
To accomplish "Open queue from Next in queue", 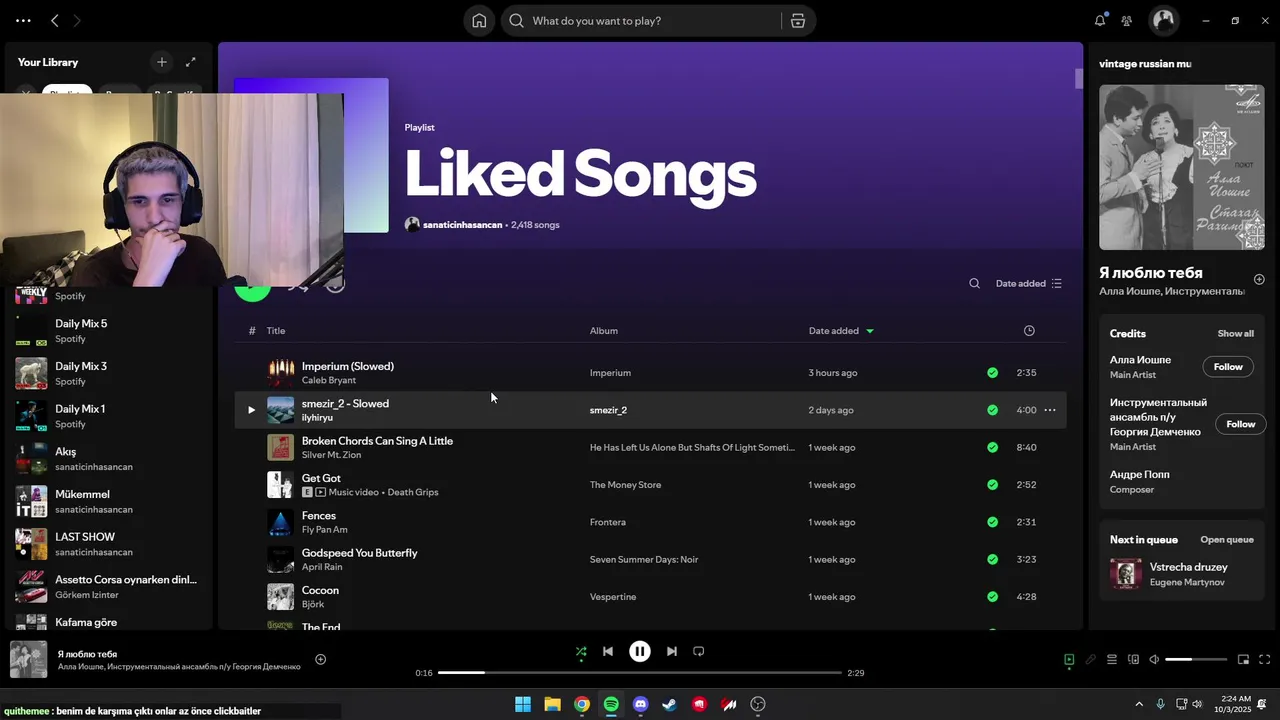I will (1227, 540).
